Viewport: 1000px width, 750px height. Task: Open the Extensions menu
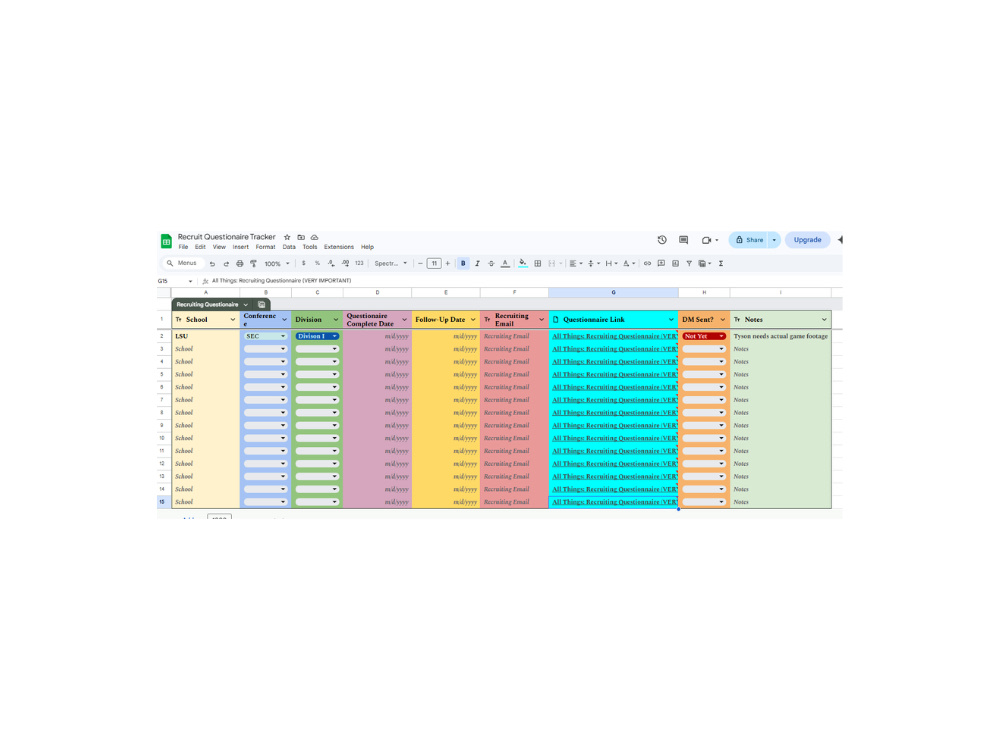(x=339, y=247)
